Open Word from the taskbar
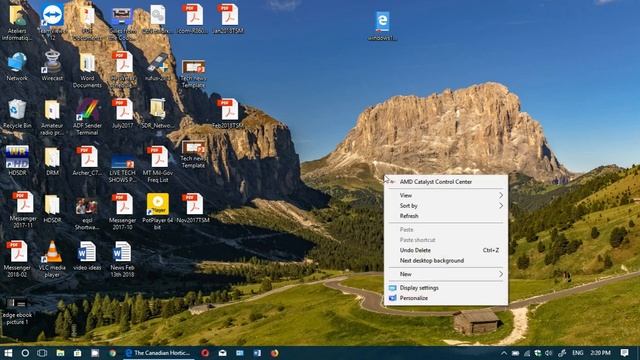The width and height of the screenshot is (640, 360). [257, 353]
